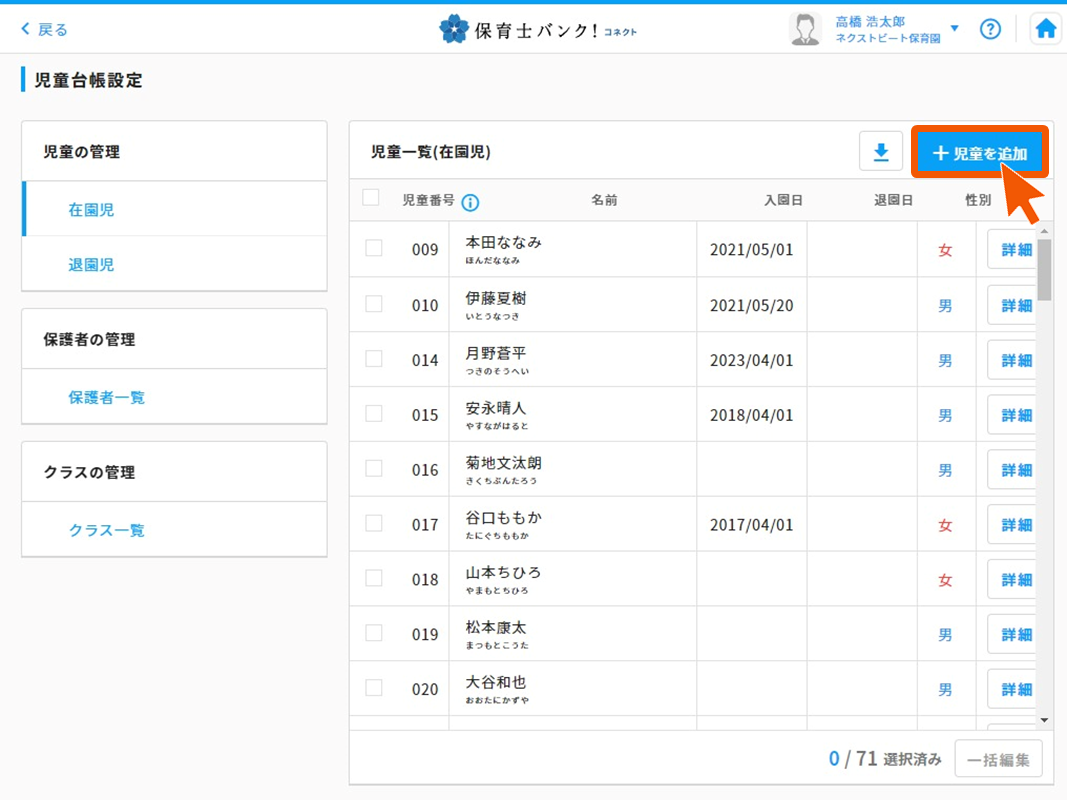Select 退園児 in the sidebar
This screenshot has height=800, width=1067.
pyautogui.click(x=91, y=265)
